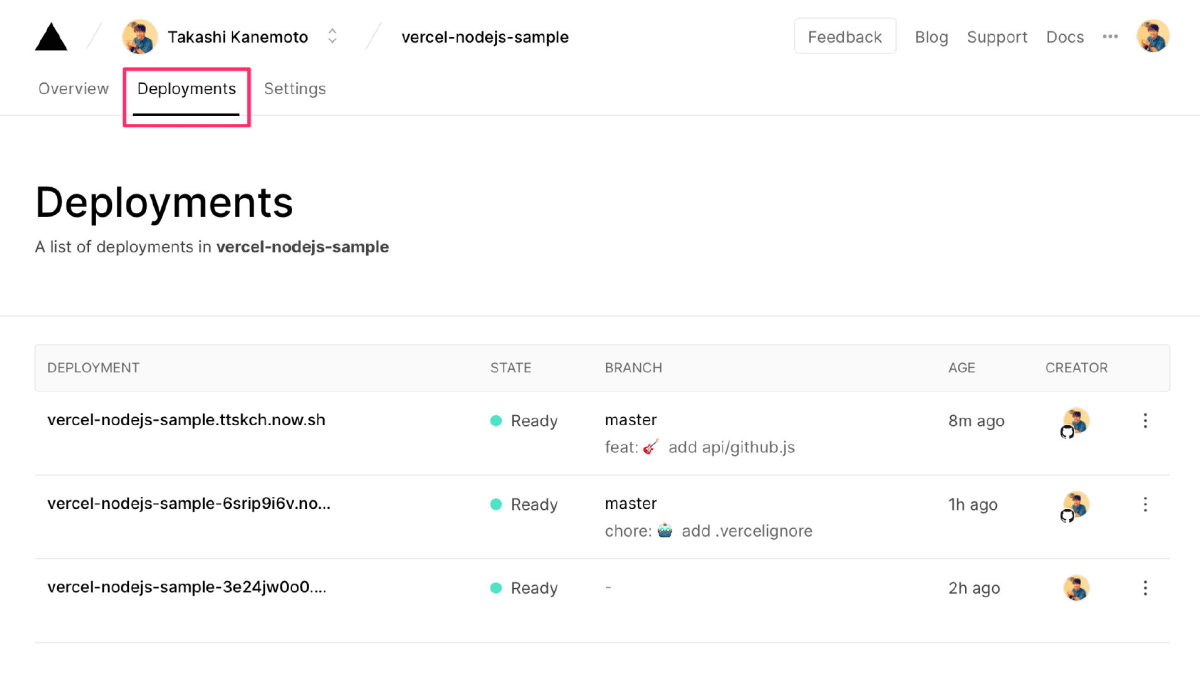This screenshot has height=677, width=1200.
Task: Click the '2h ago' age cell
Action: click(974, 589)
